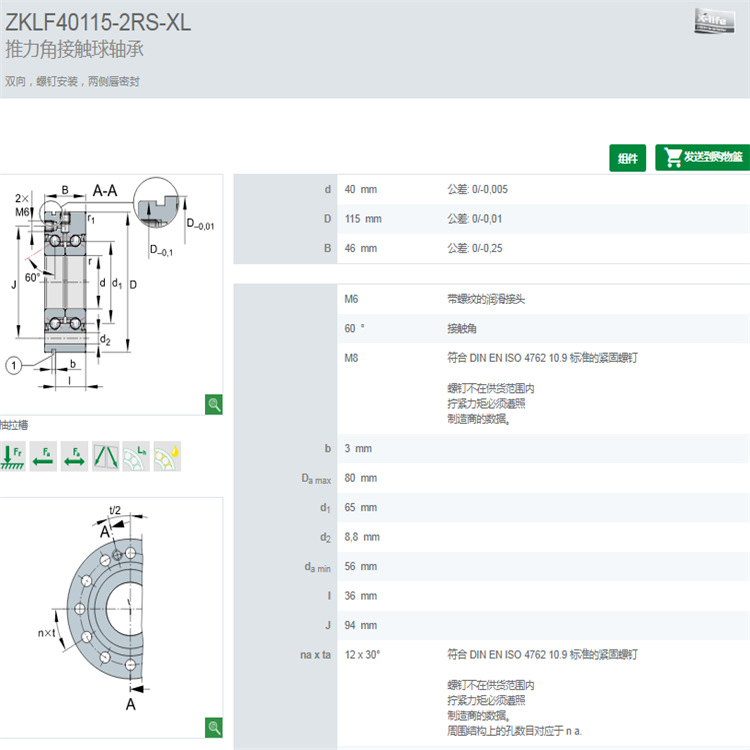Click the d1 value 65 mm
Screen dimensions: 750x750
(x=361, y=507)
